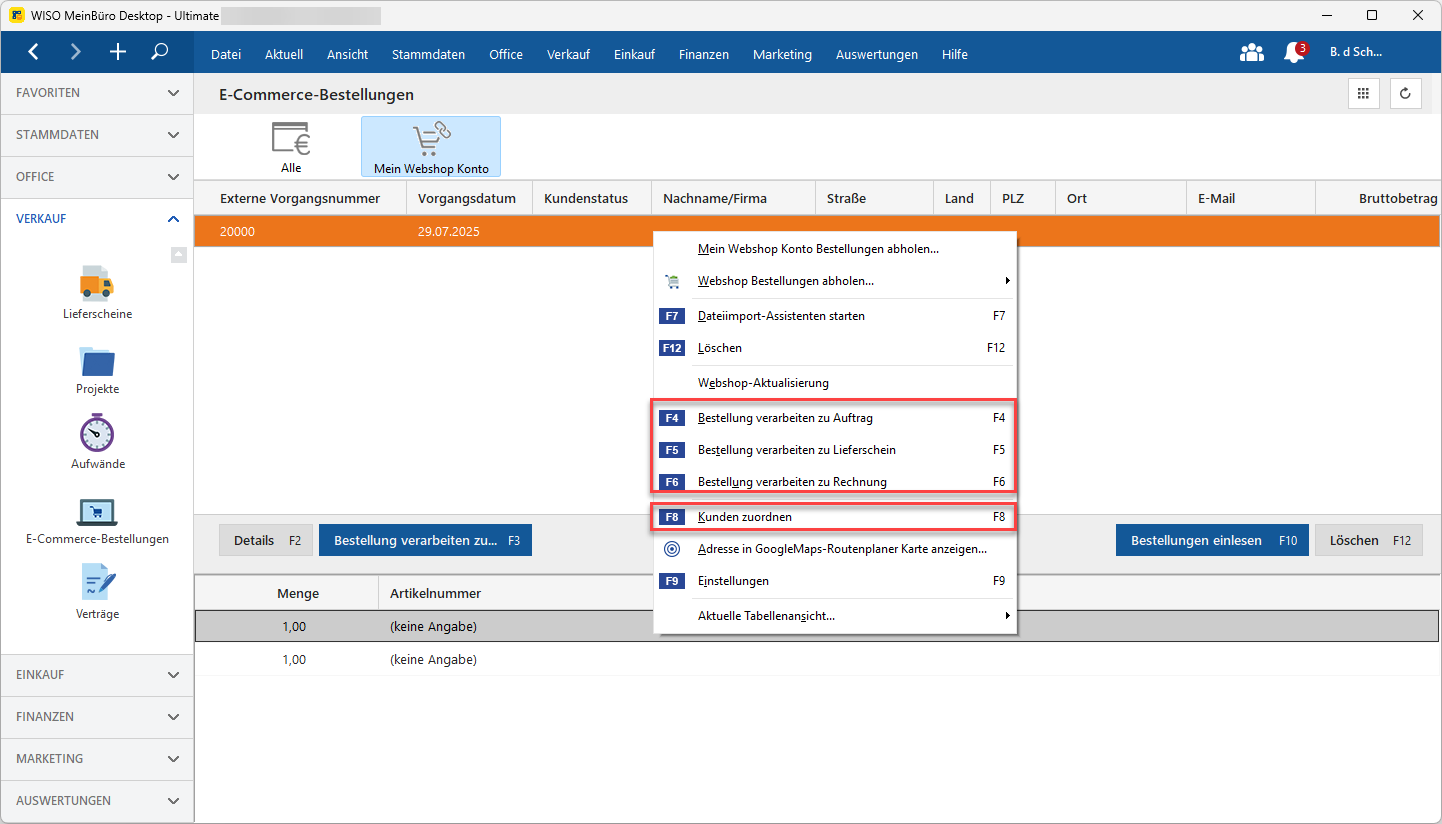Open the grid view icon top right
This screenshot has height=824, width=1442.
click(x=1362, y=94)
